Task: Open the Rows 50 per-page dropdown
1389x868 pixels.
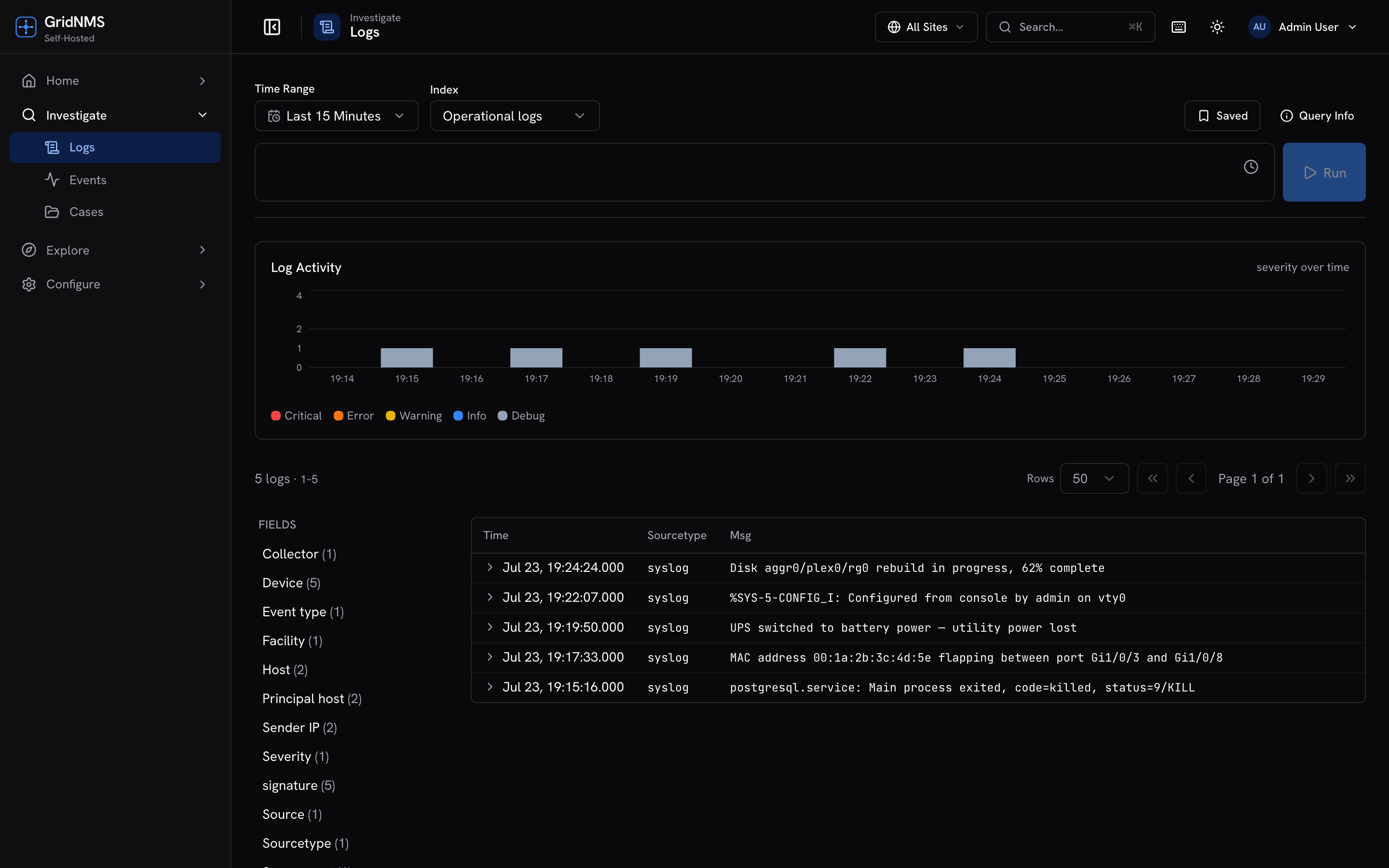Action: 1094,478
